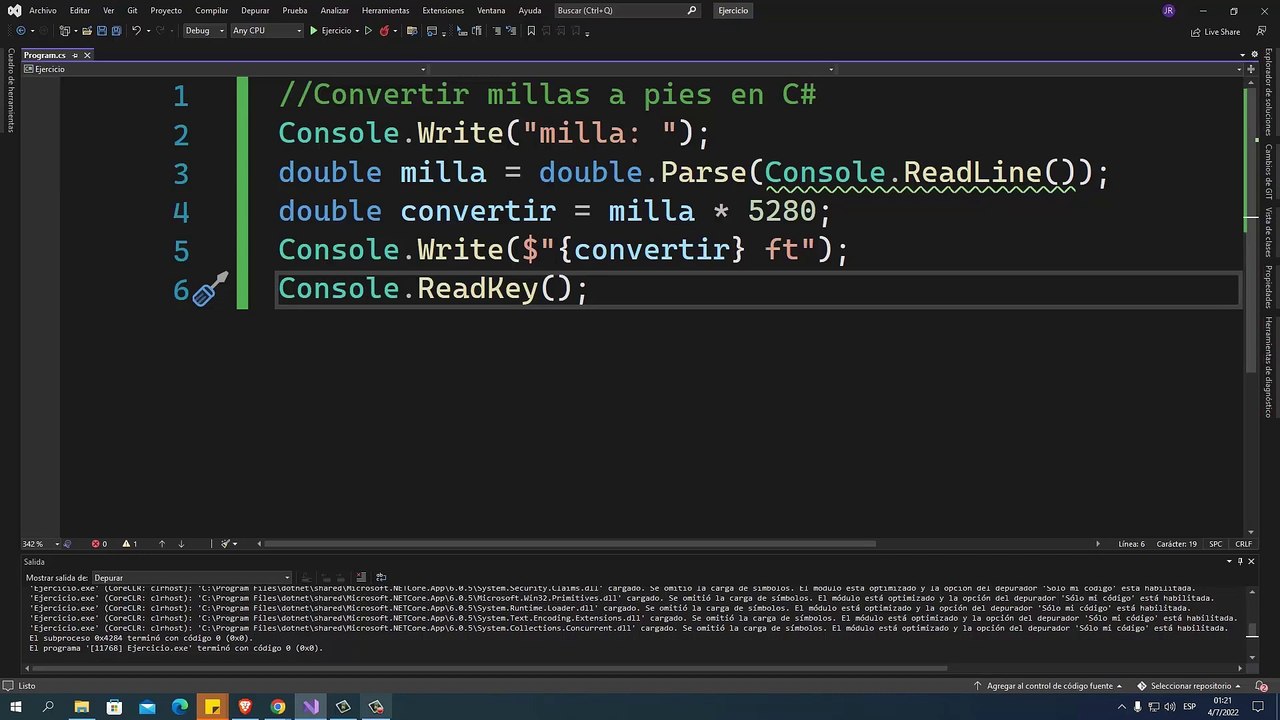Image resolution: width=1280 pixels, height=720 pixels.
Task: Click the Save All double-disk icon
Action: point(116,30)
